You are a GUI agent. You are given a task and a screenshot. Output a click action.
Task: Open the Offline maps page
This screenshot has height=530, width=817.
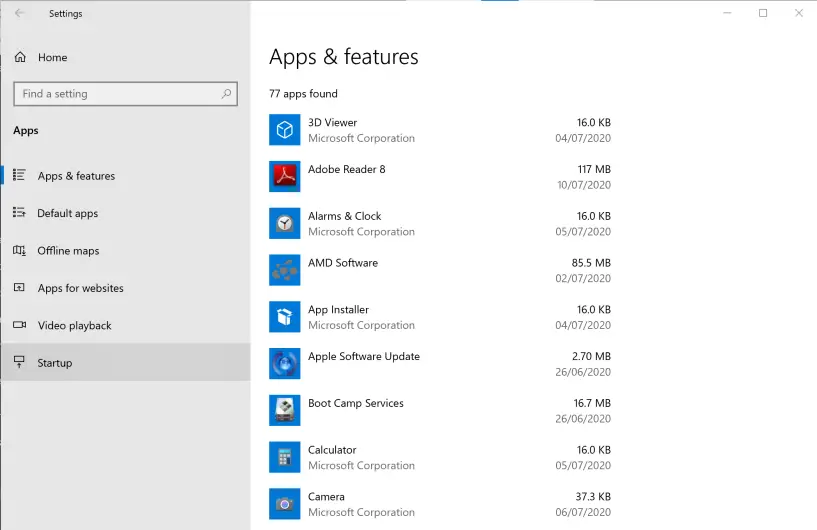pyautogui.click(x=126, y=251)
